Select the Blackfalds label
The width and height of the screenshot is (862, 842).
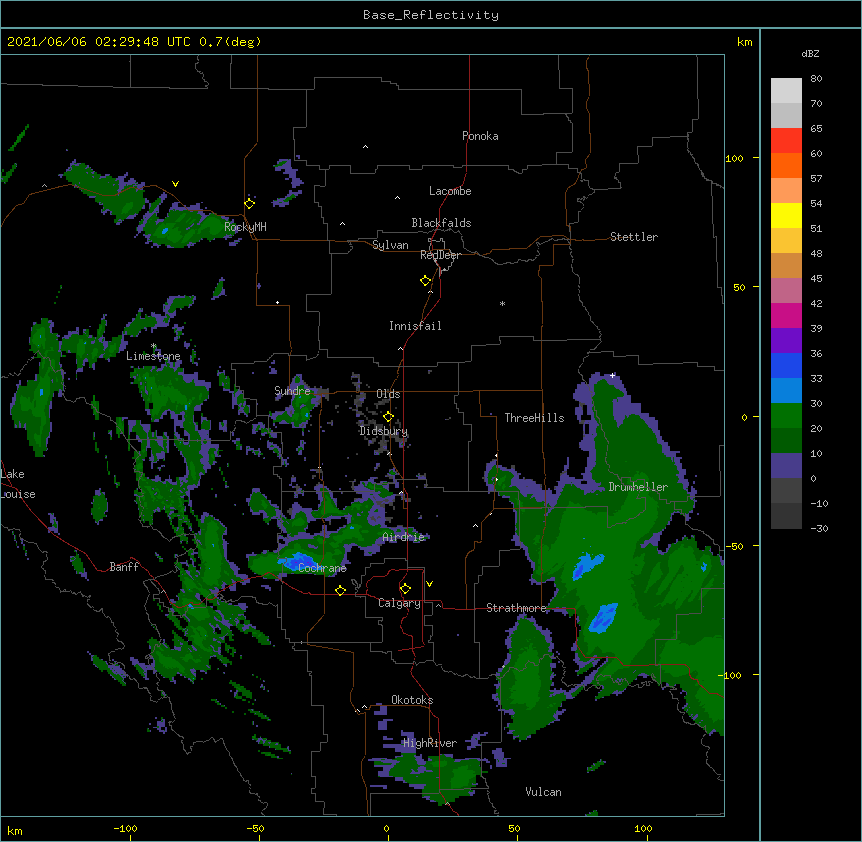click(441, 223)
